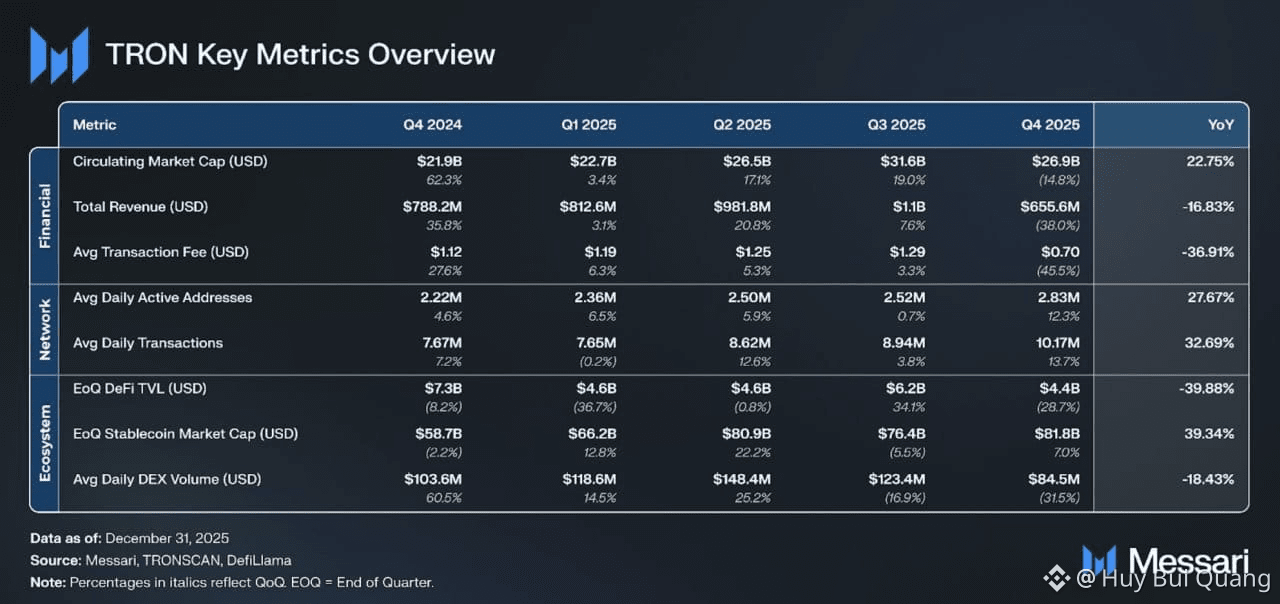Select the YoY column header

[x=1220, y=125]
